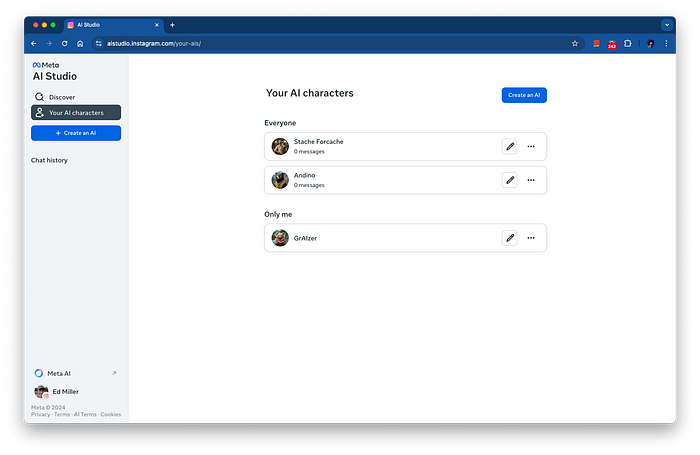Close the AI Studio tab

157,25
